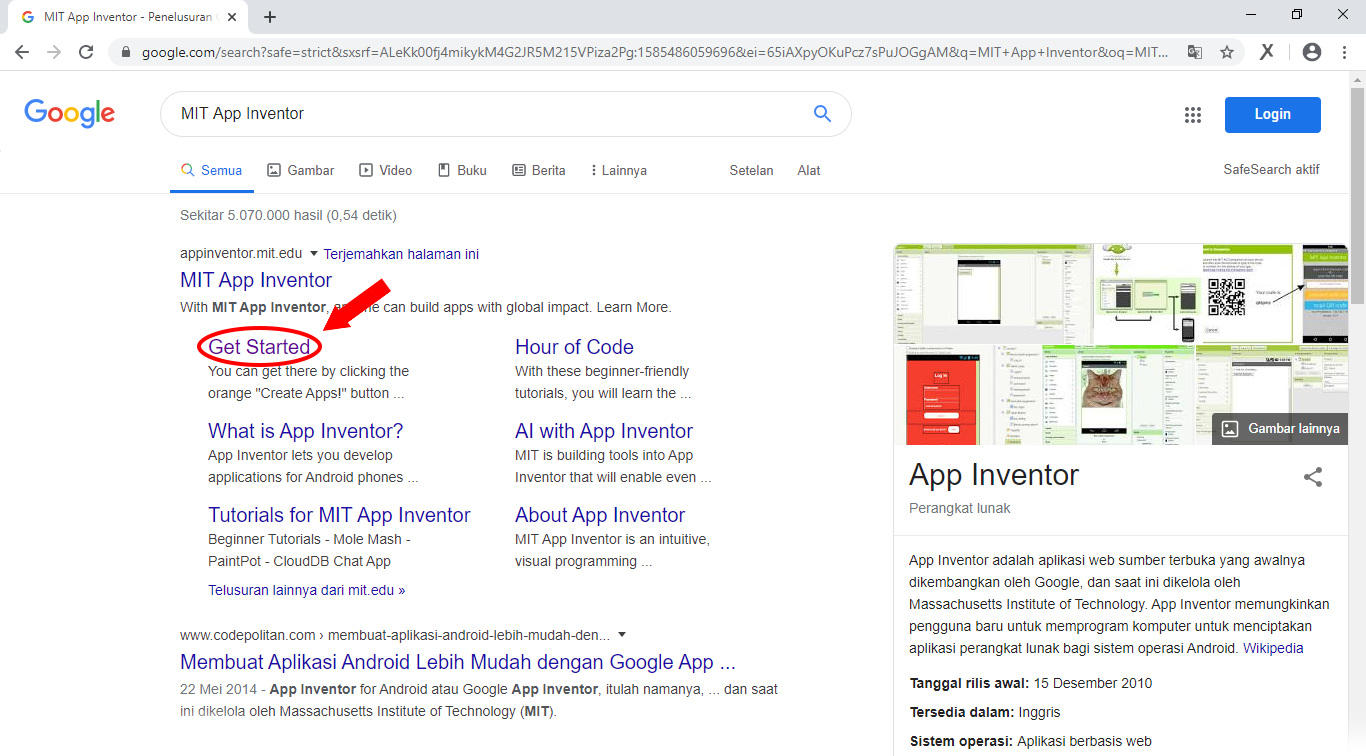
Task: Open Setelan search settings
Action: coord(752,171)
